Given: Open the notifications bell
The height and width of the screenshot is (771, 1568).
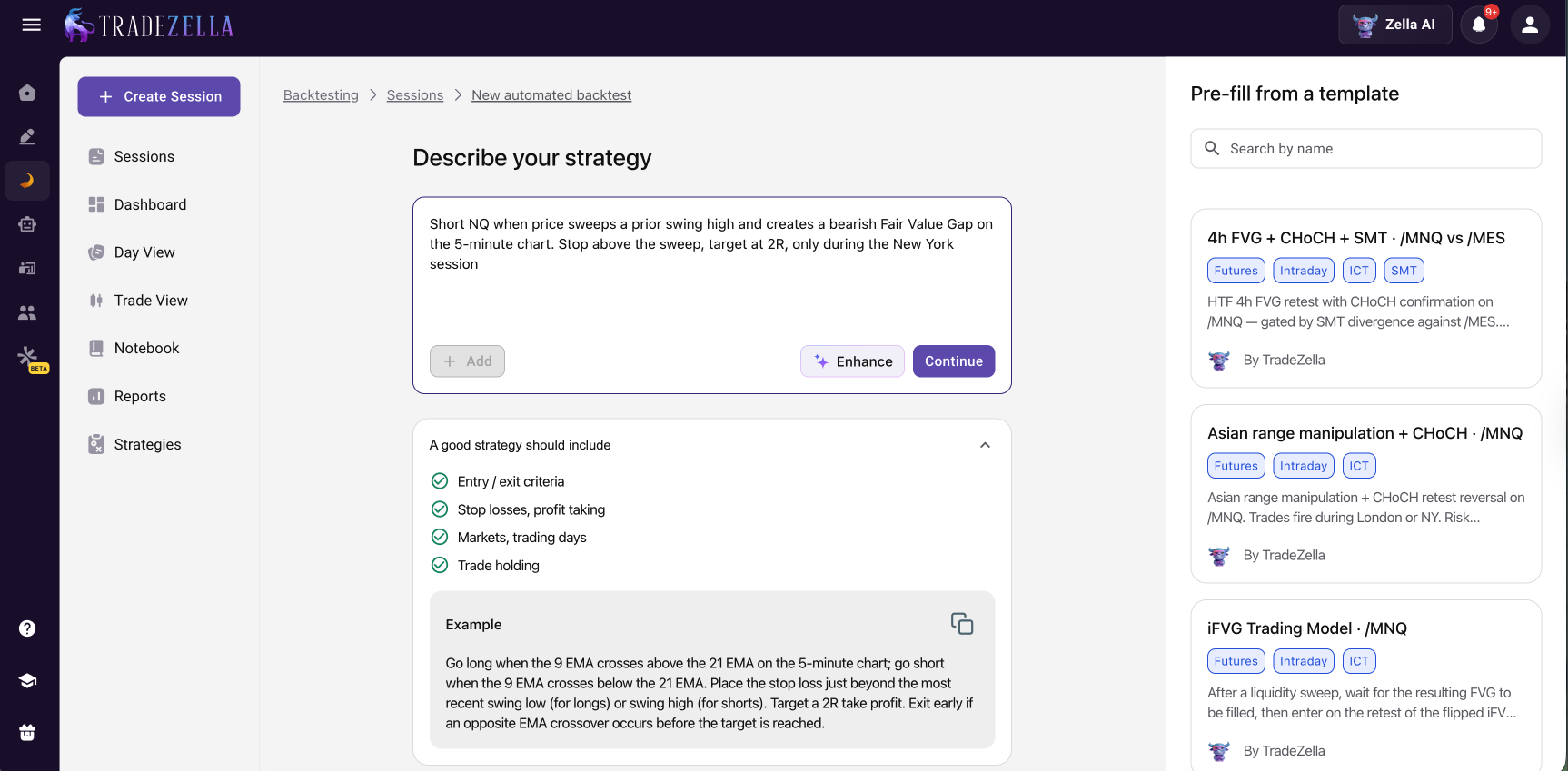Looking at the screenshot, I should (x=1479, y=25).
